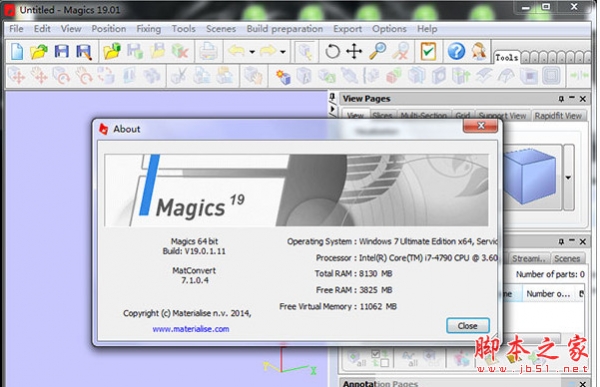Switch to the Streami.. tab

pos(529,258)
